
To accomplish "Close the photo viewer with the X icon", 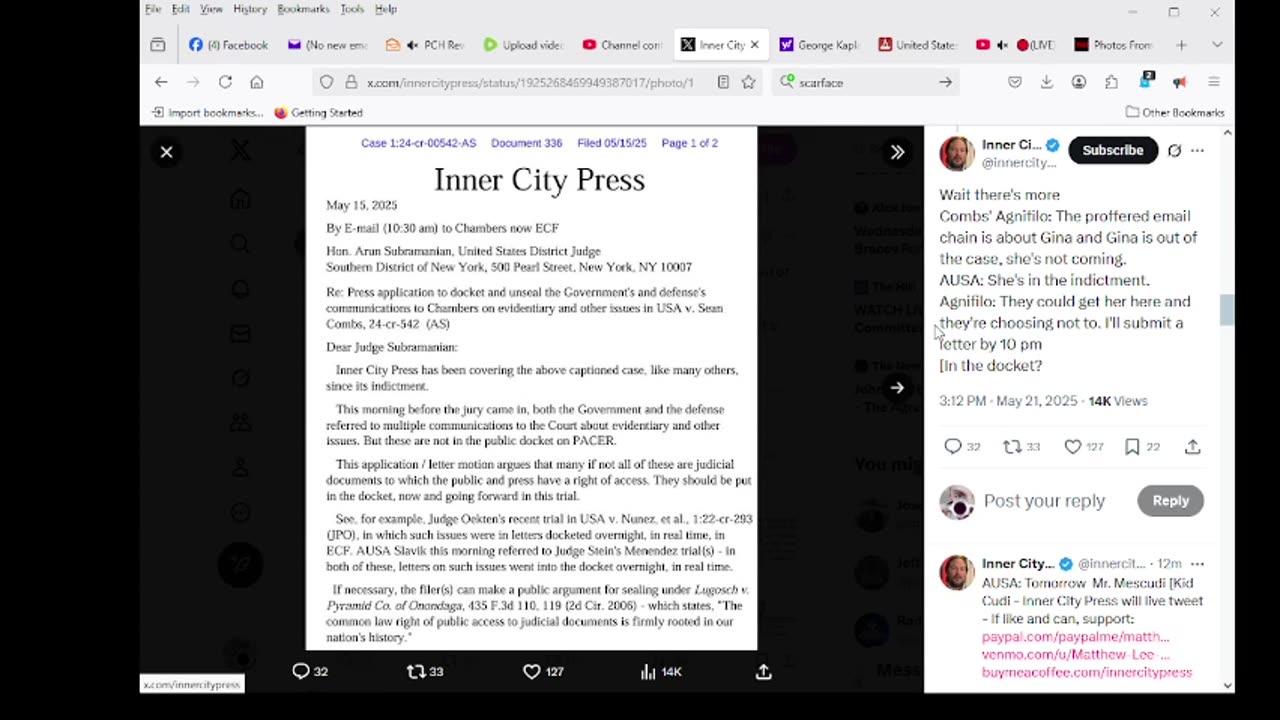I will (x=167, y=152).
